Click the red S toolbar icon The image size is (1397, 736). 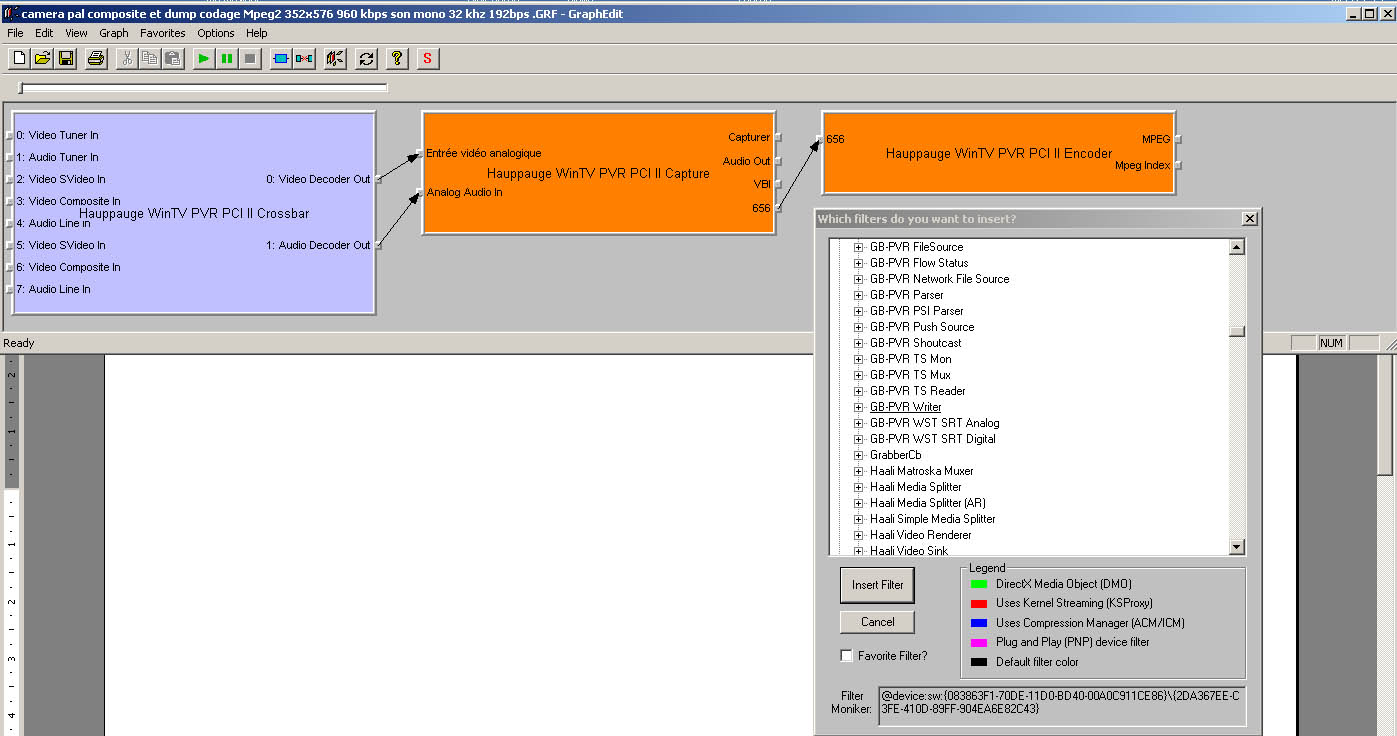point(428,59)
